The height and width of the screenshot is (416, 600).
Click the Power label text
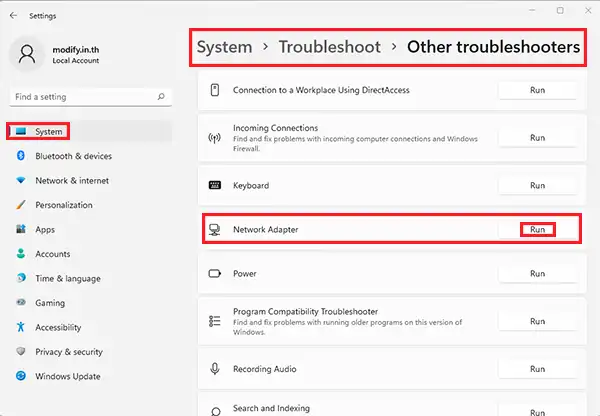(x=245, y=274)
